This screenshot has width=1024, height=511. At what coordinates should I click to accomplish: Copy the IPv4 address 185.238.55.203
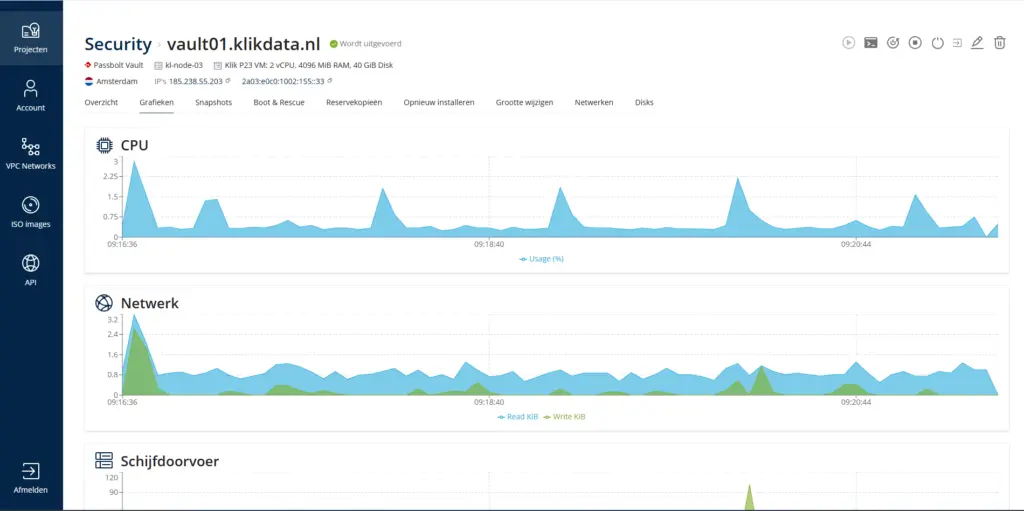[x=228, y=80]
